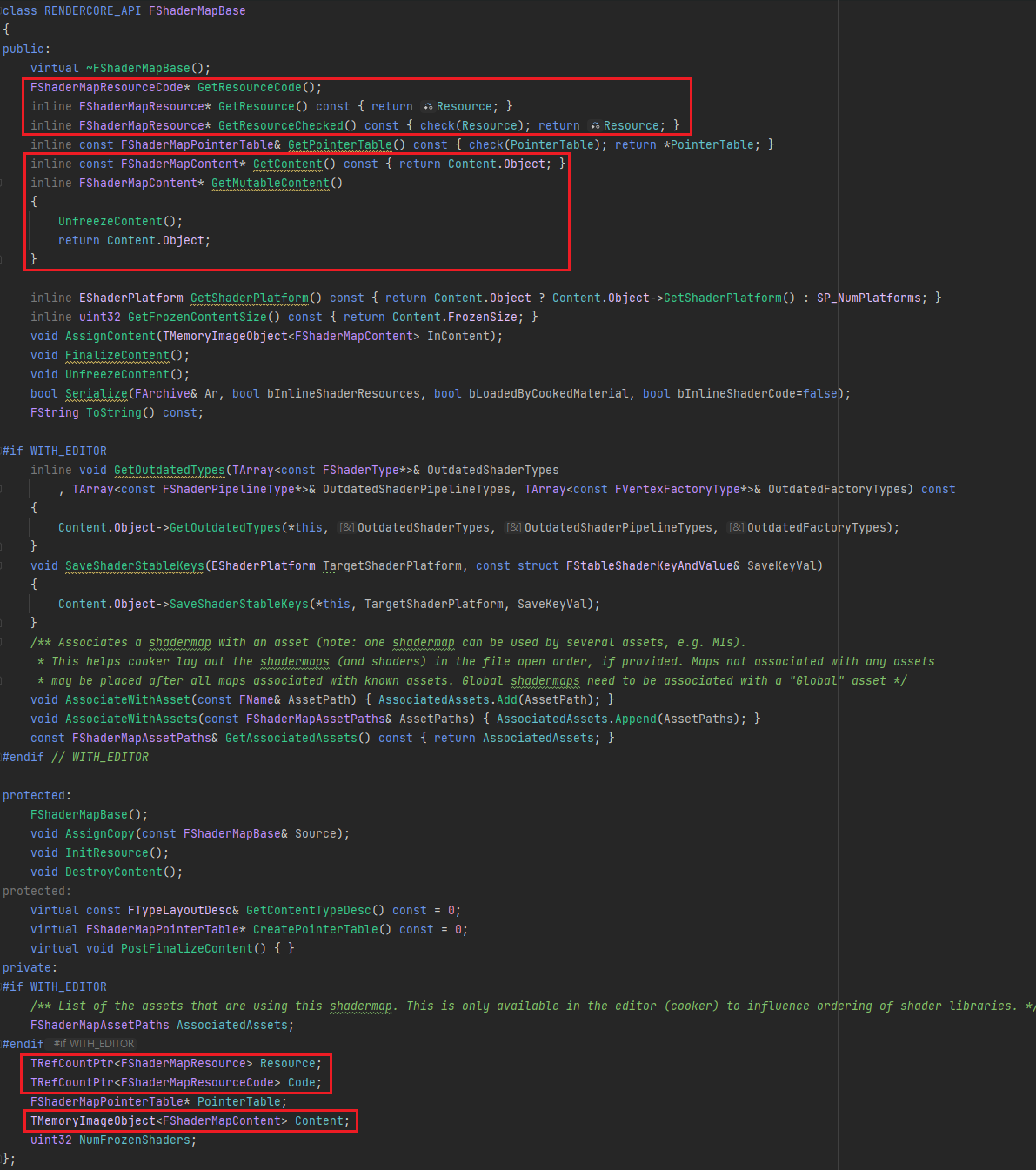Click the '#if WITH_EDITOR' inlay hint after #endif

pyautogui.click(x=93, y=1044)
